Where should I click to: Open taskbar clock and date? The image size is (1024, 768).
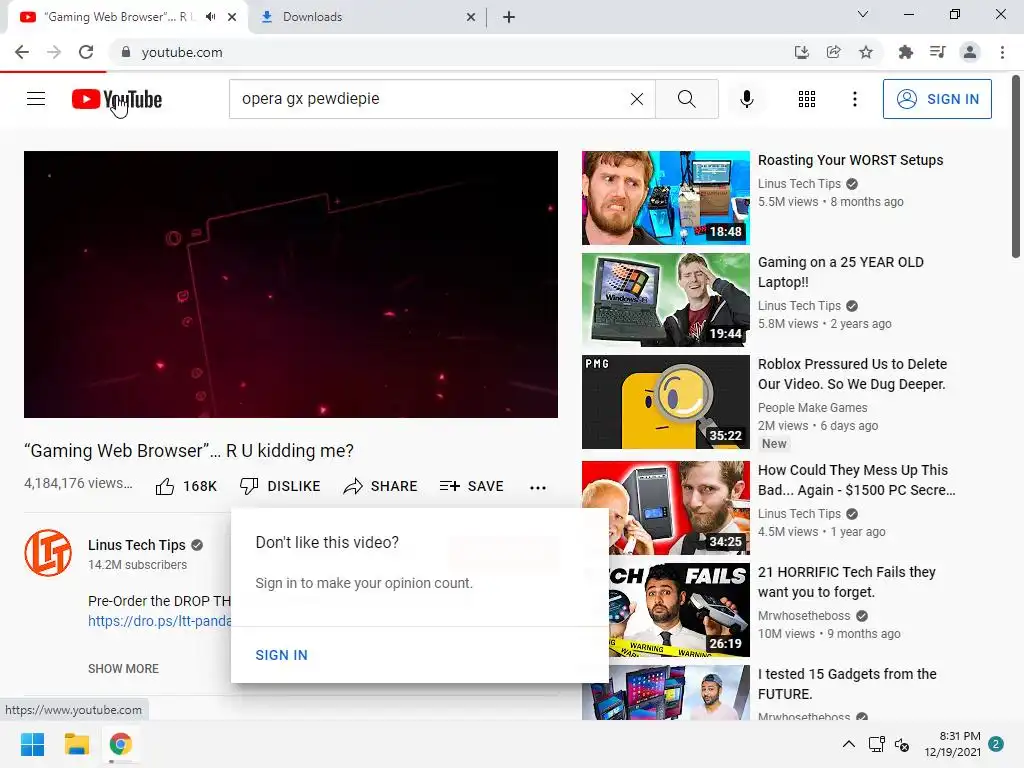tap(952, 744)
